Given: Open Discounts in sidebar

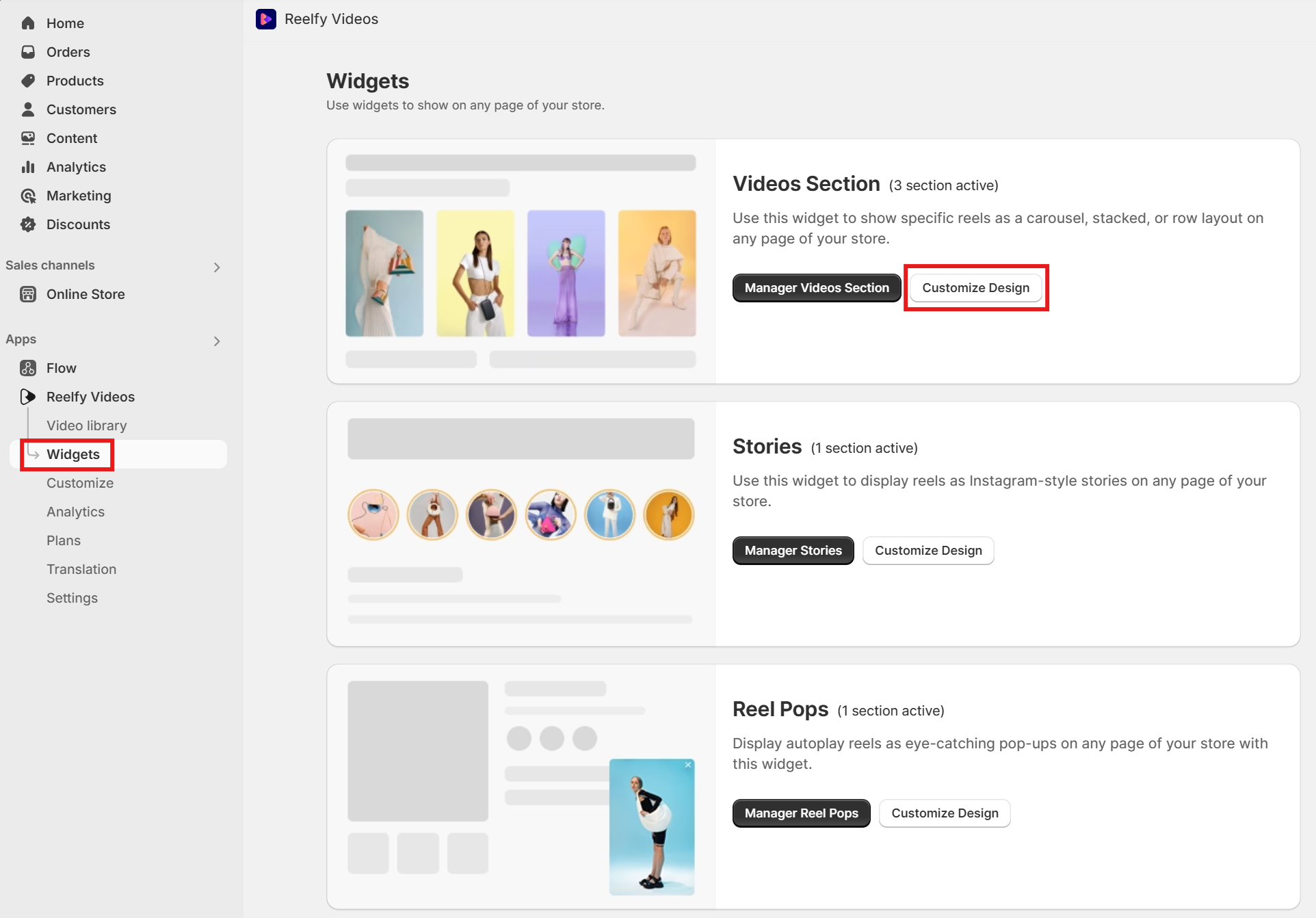Looking at the screenshot, I should coord(78,224).
